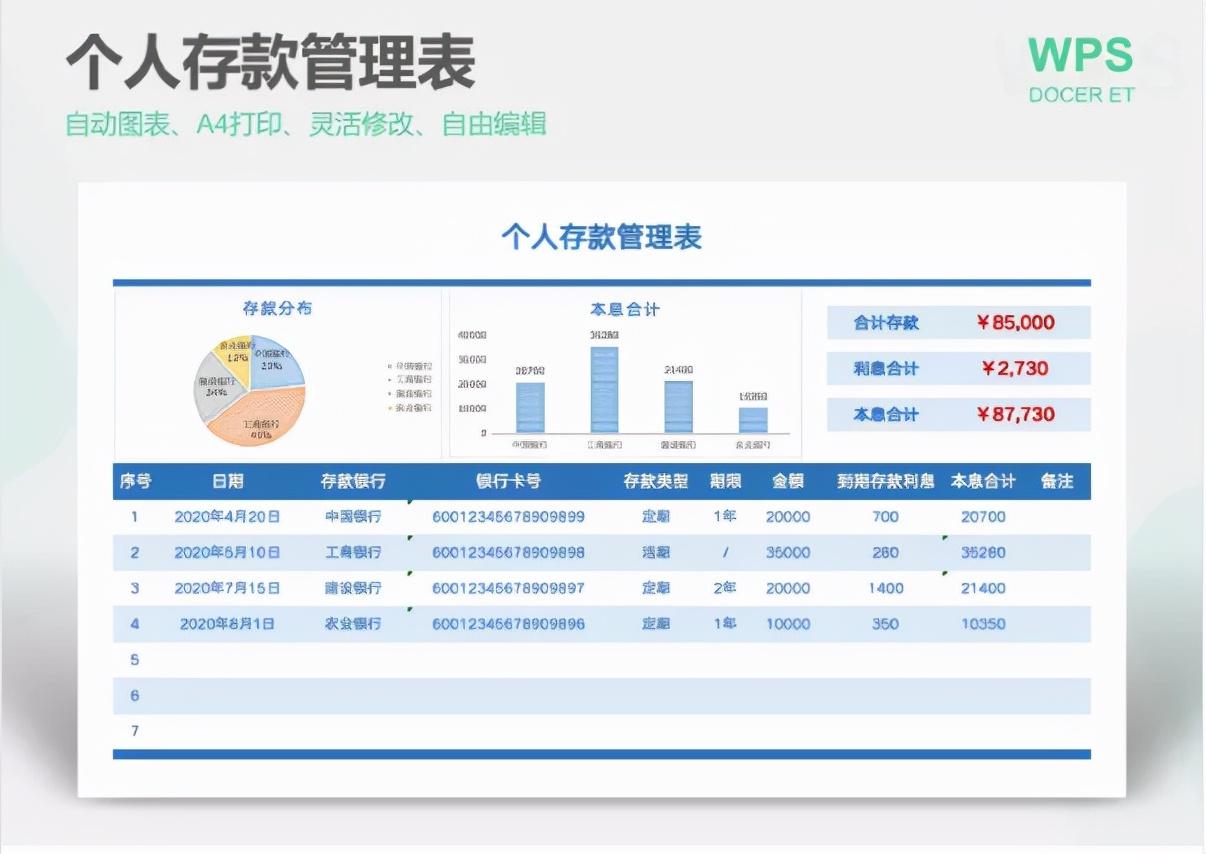Select the 700 interest cell
The height and width of the screenshot is (854, 1206).
tap(885, 517)
